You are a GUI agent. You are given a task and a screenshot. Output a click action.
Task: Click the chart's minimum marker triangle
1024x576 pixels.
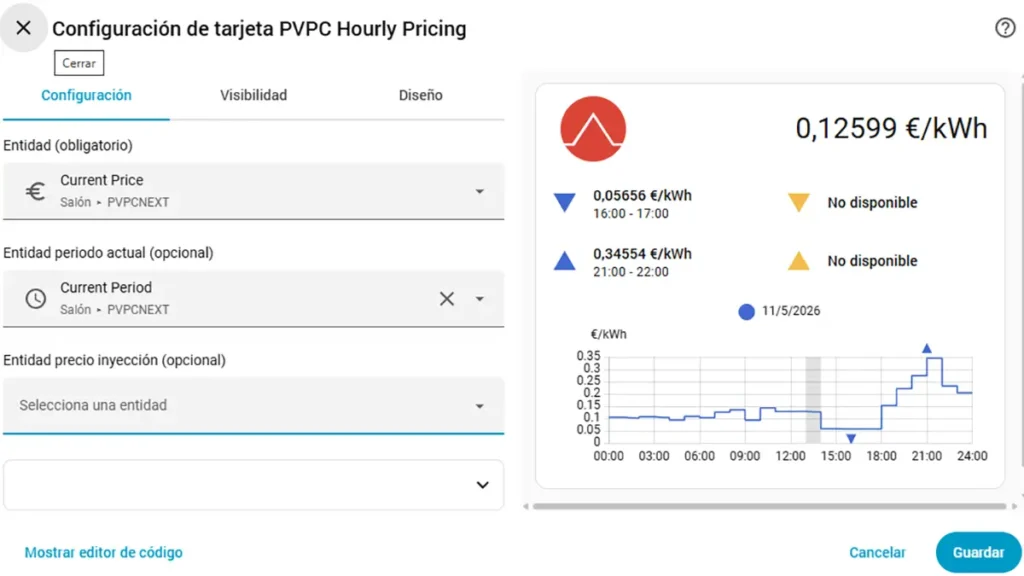click(x=850, y=438)
